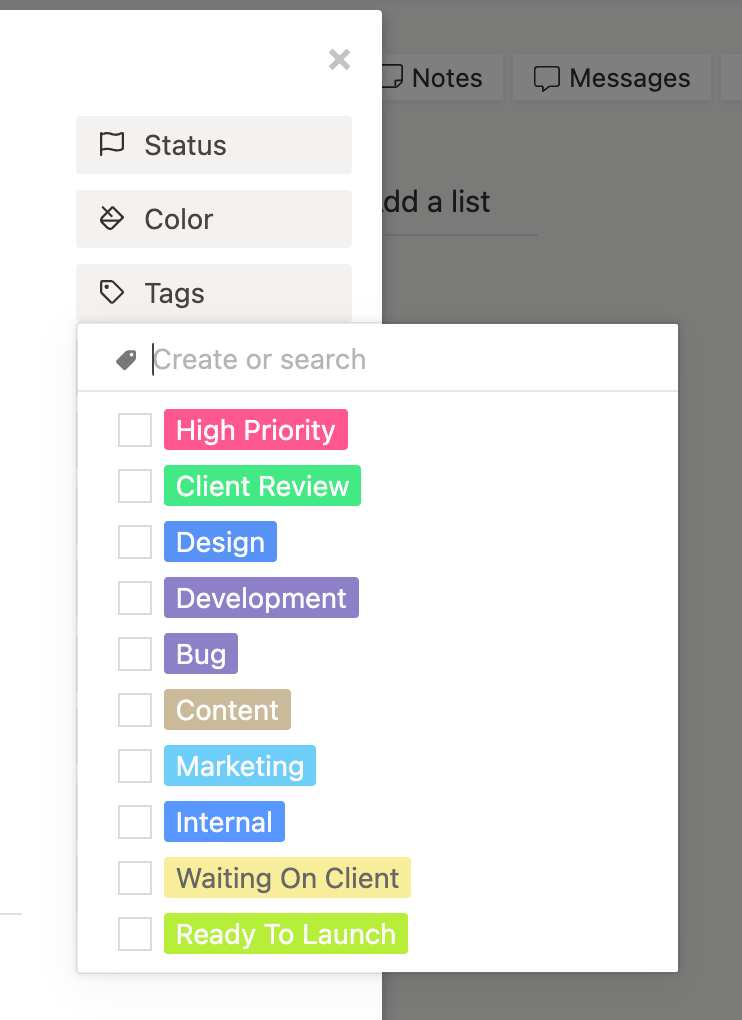This screenshot has height=1020, width=742.
Task: Click the Messages speech bubble icon
Action: pos(546,78)
